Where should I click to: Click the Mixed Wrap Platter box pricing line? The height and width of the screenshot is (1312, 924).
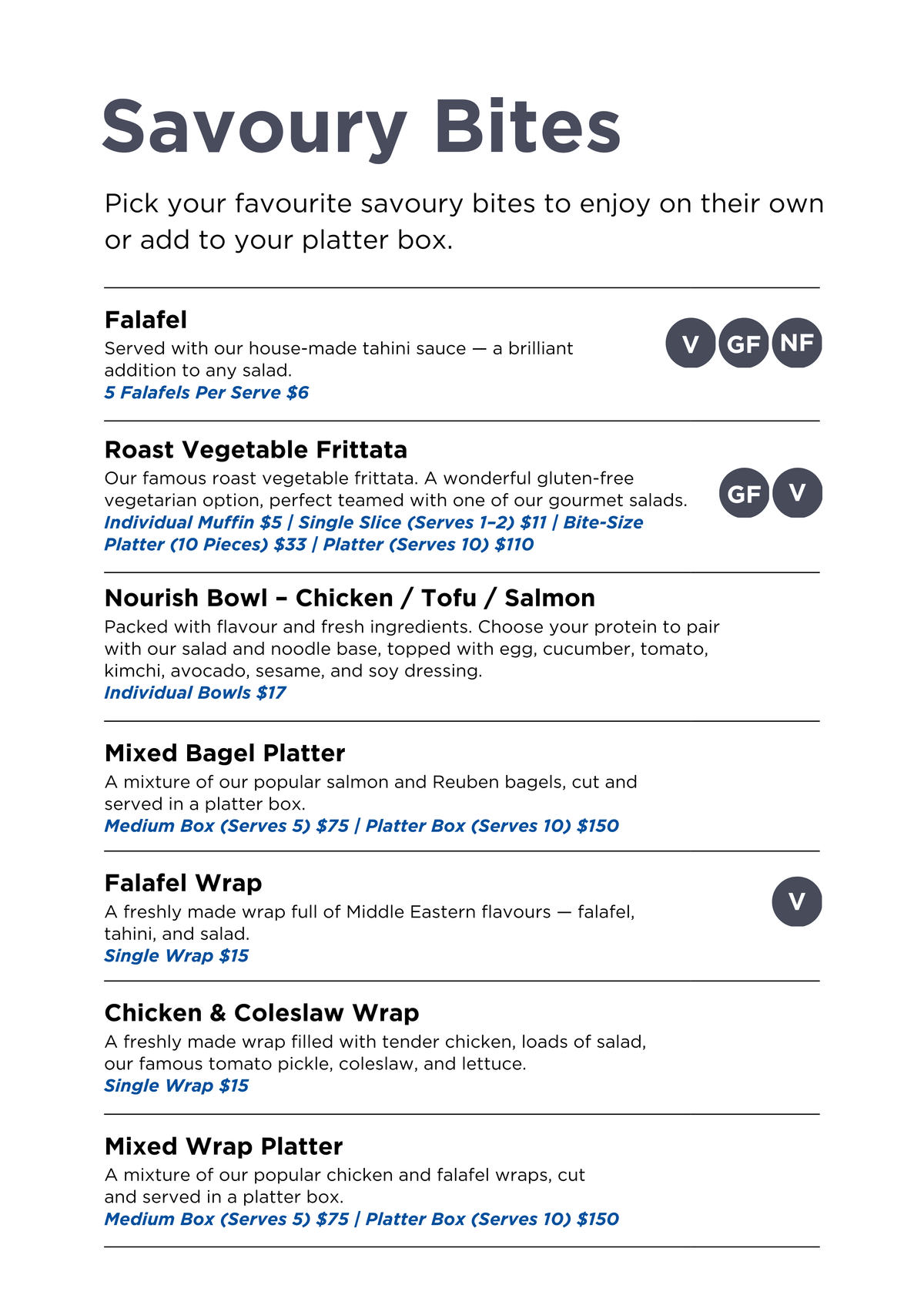(361, 1220)
